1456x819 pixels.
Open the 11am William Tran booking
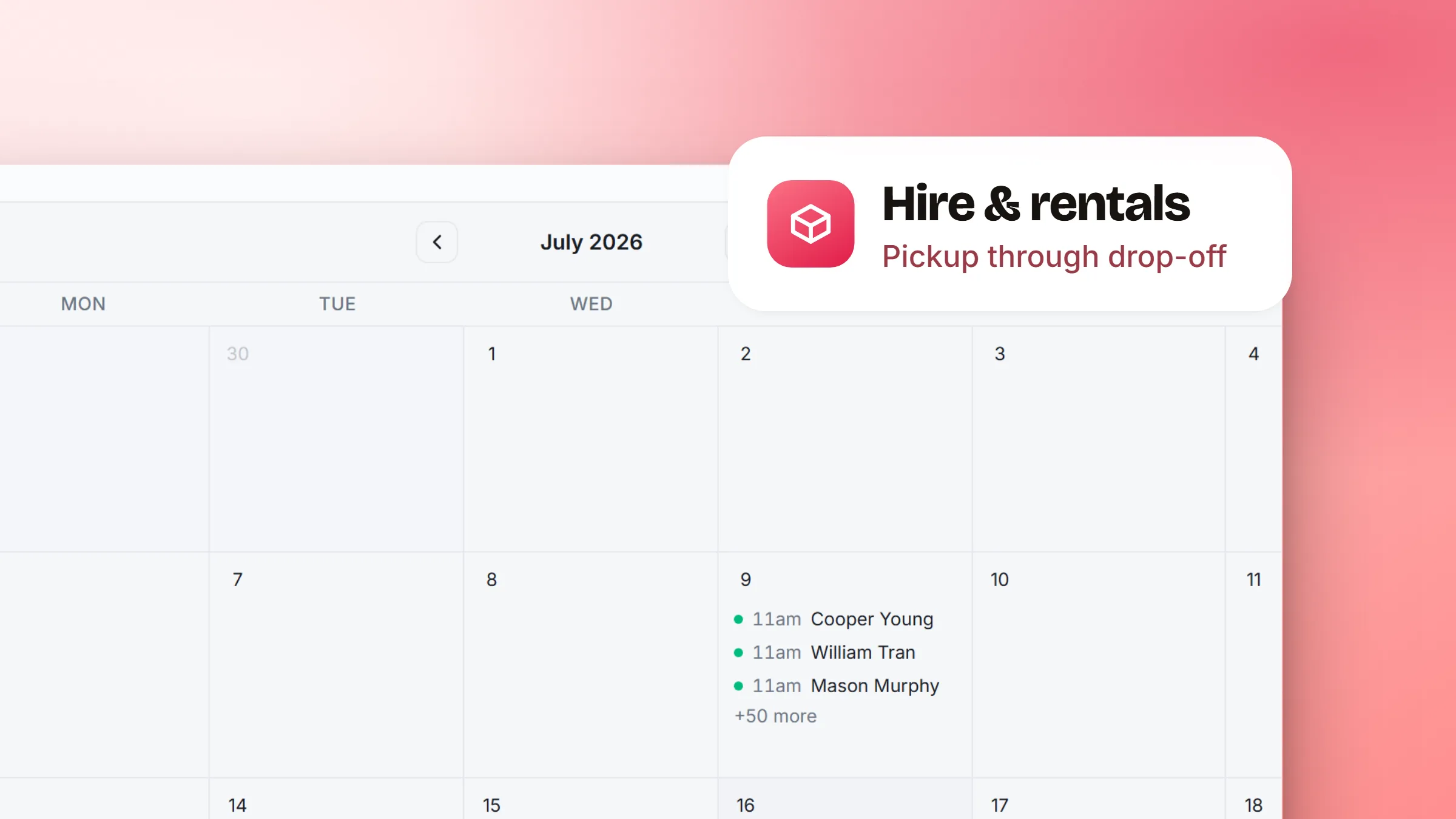pos(824,652)
